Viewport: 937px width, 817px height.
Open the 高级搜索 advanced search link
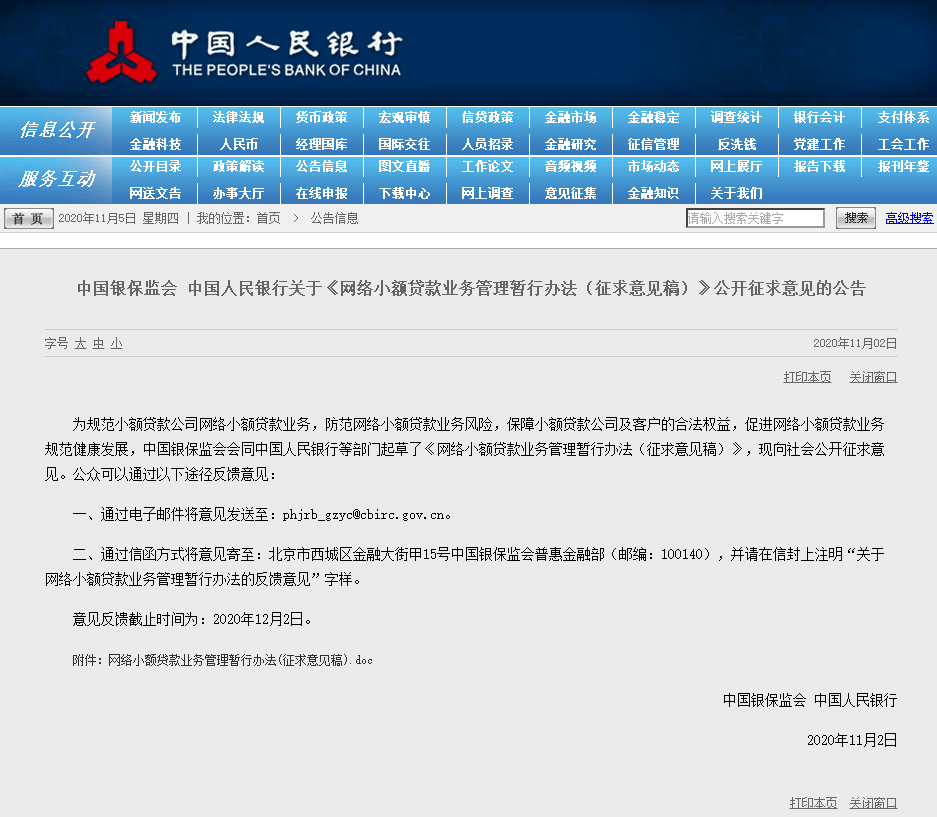[909, 218]
